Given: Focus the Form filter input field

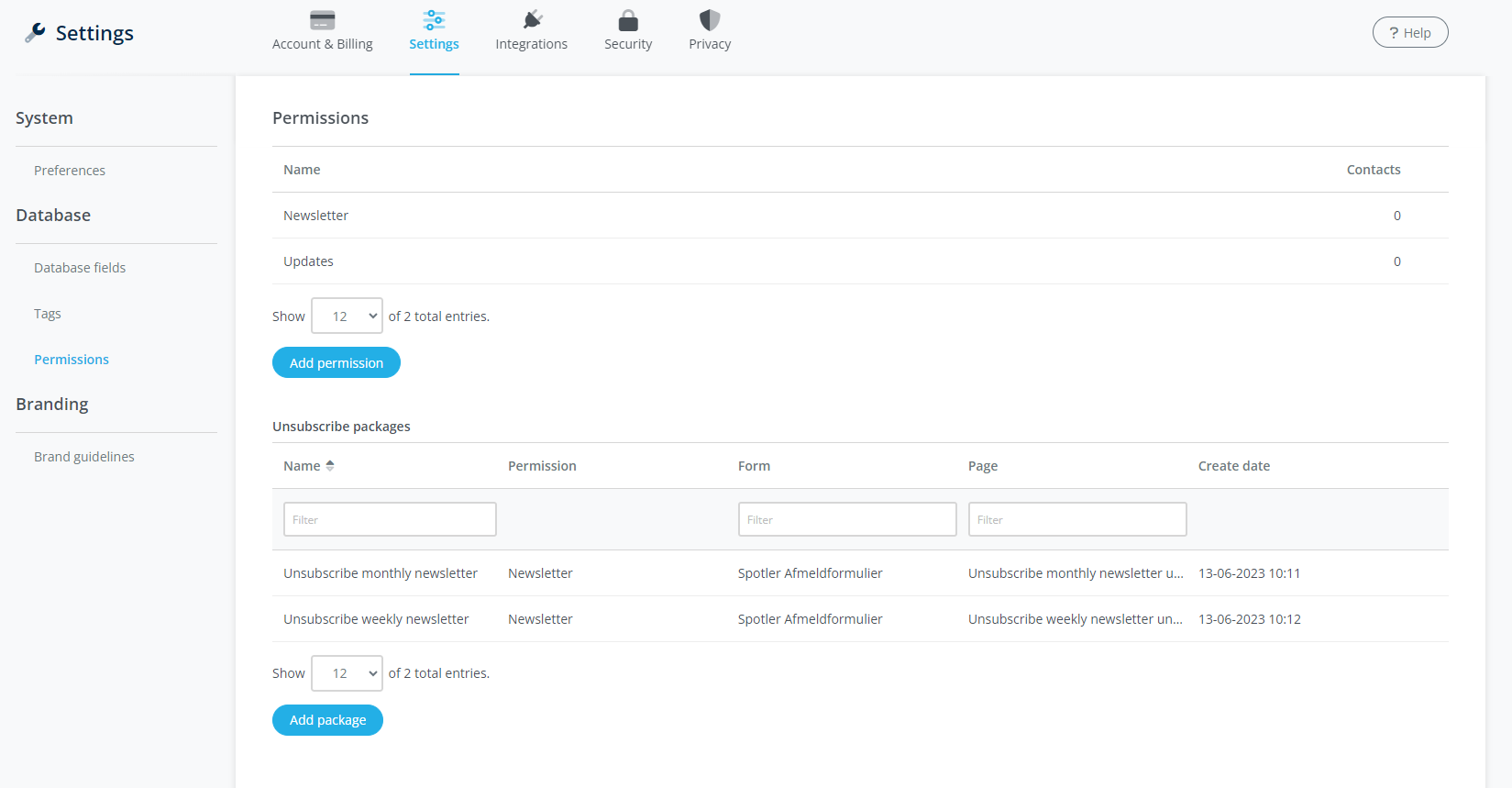Looking at the screenshot, I should (846, 519).
